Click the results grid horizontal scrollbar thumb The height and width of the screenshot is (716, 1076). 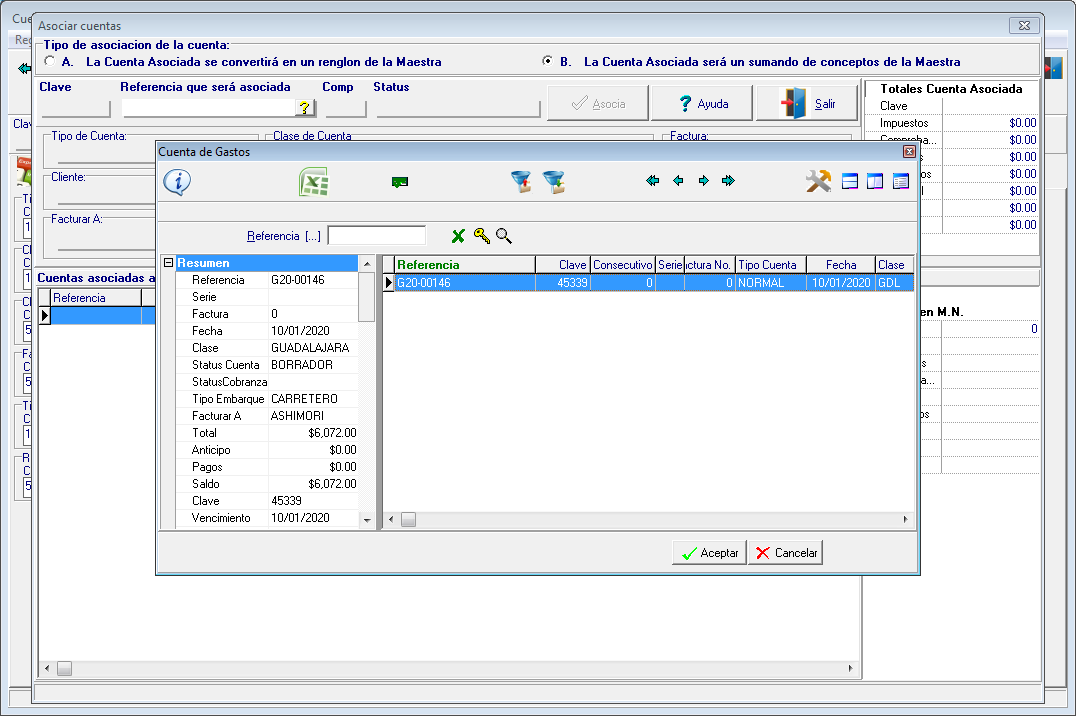tap(408, 520)
